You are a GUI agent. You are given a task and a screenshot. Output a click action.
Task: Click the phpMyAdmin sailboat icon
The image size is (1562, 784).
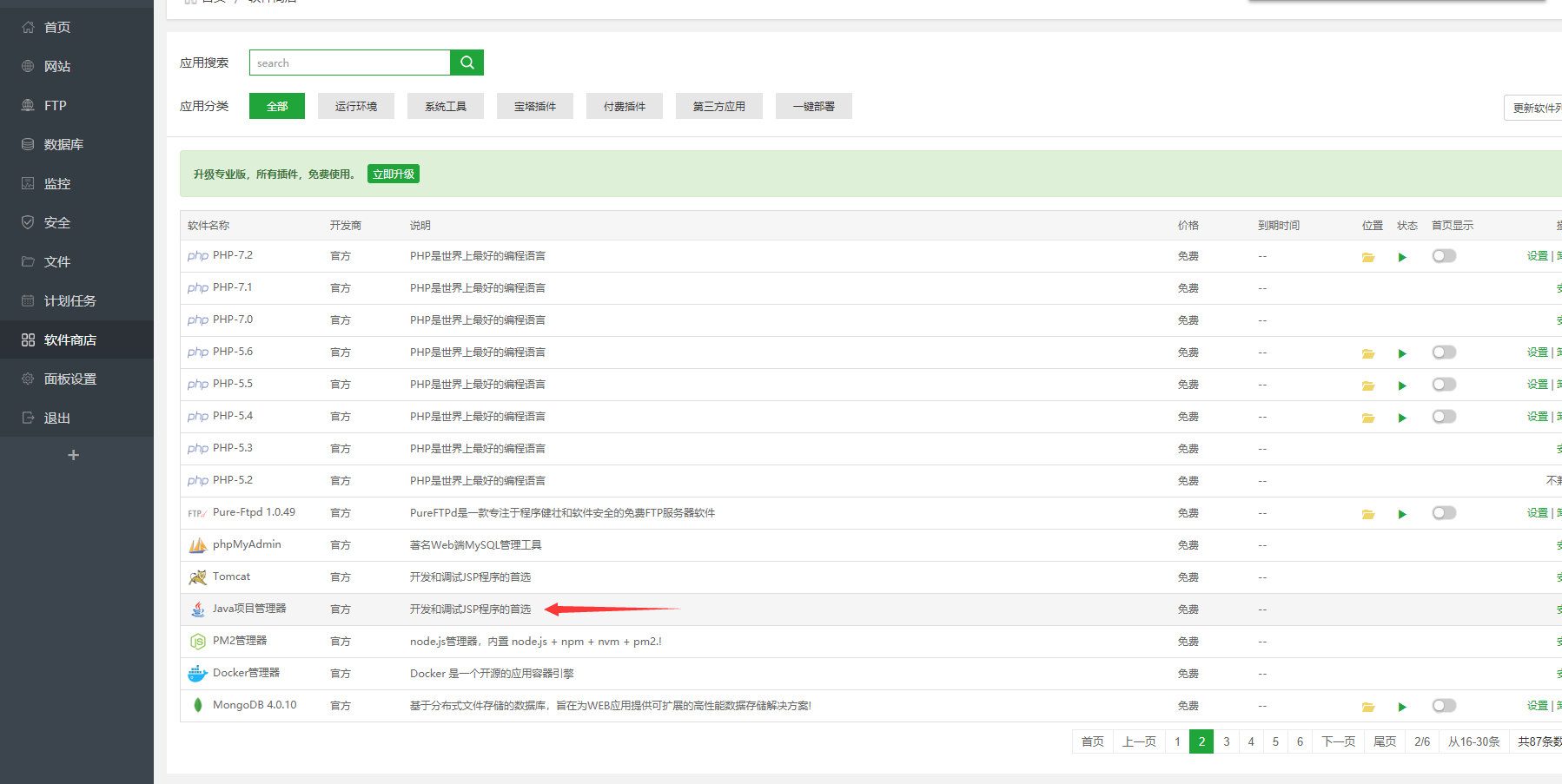[198, 545]
